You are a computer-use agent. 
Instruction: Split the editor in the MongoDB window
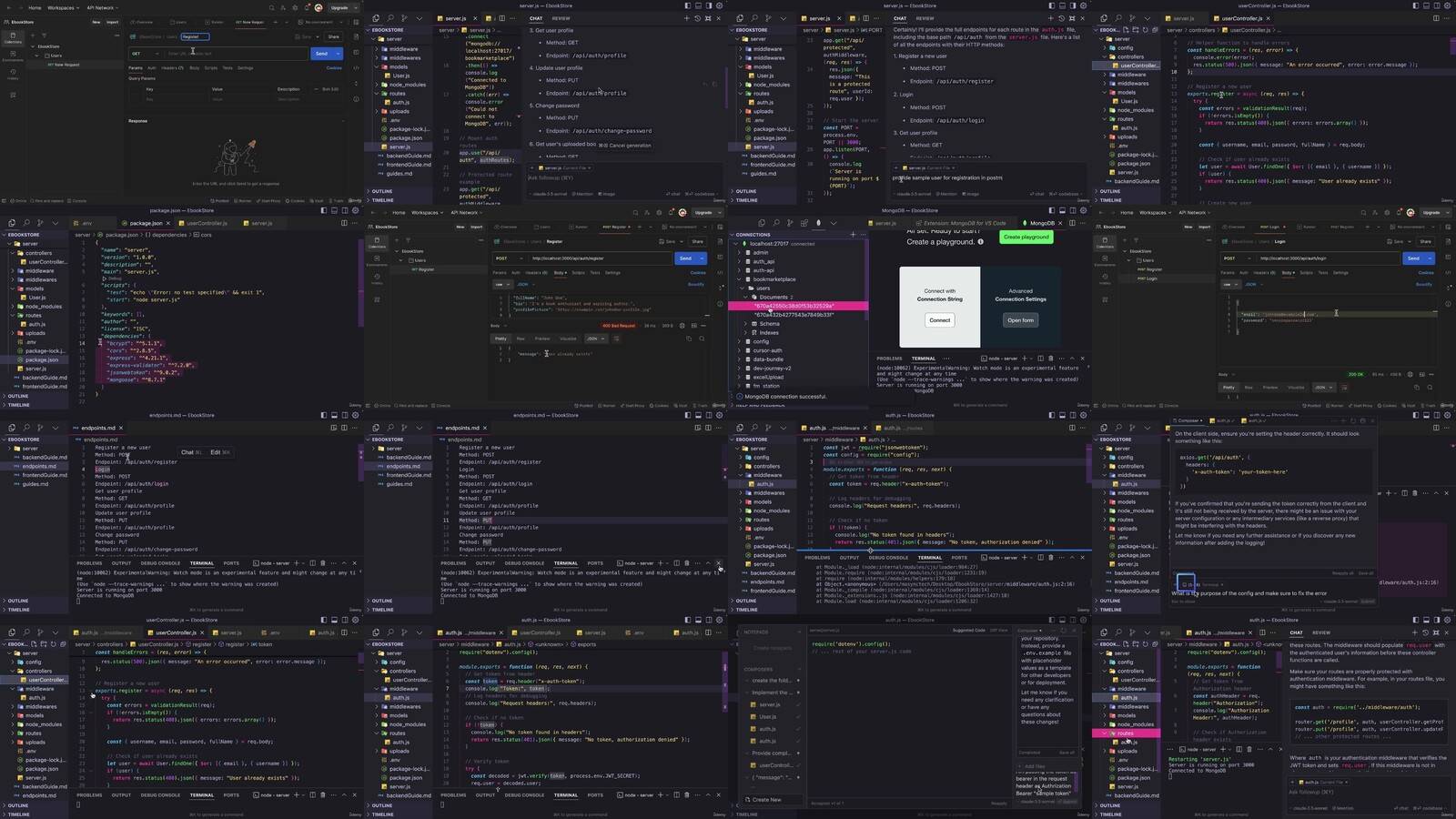(1072, 223)
